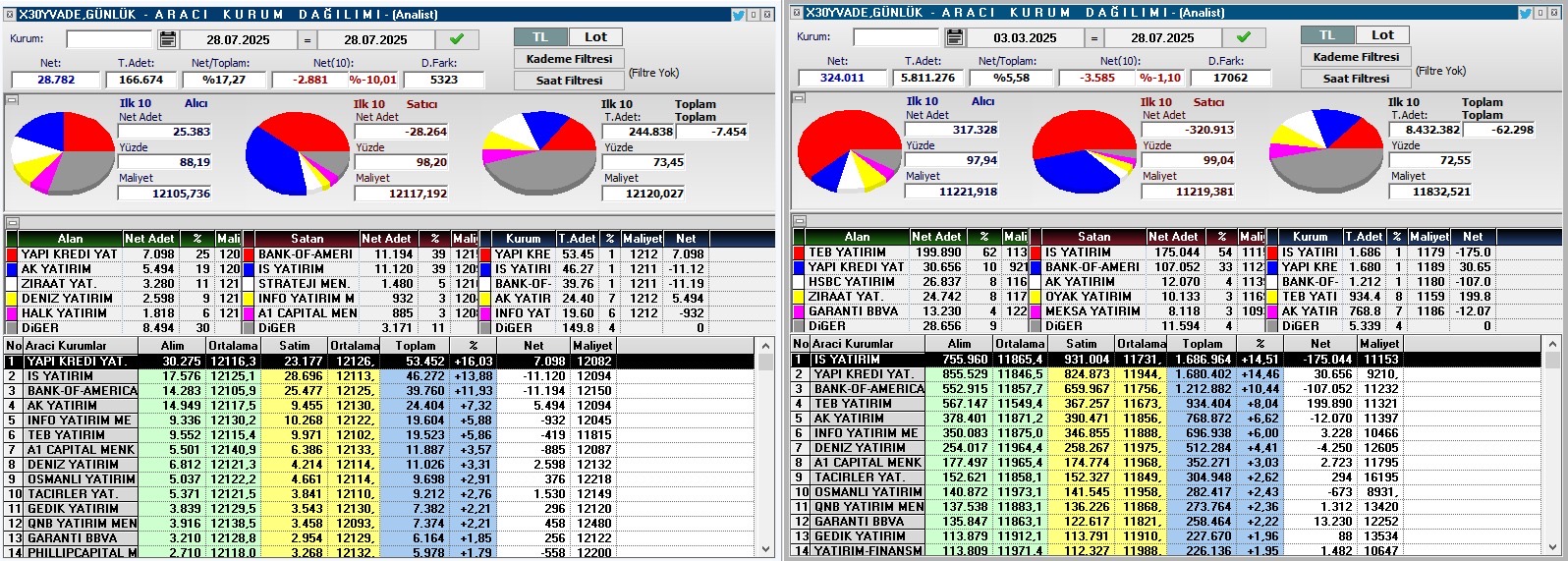The image size is (1568, 561).
Task: Click MEKSA YATIRIM in right Satan list
Action: coord(1092,311)
